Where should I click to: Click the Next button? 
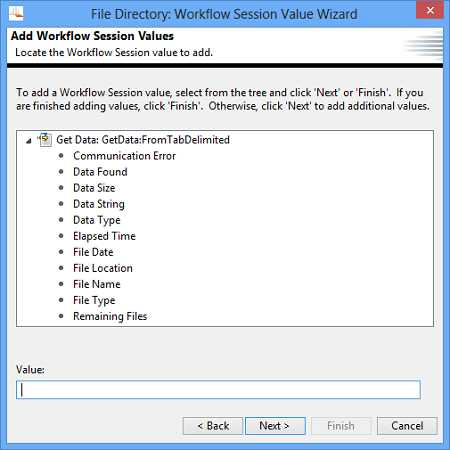(275, 426)
